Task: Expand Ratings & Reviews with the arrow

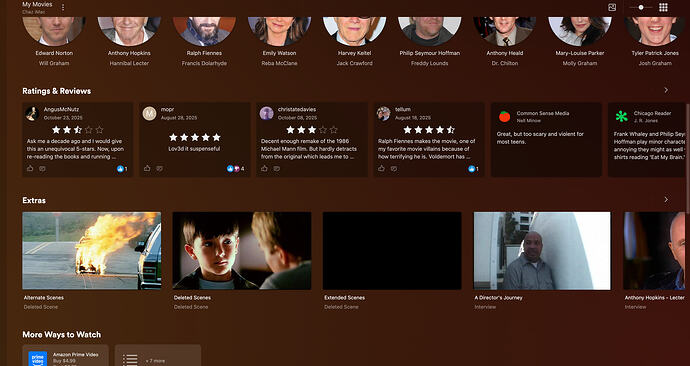Action: tap(666, 90)
